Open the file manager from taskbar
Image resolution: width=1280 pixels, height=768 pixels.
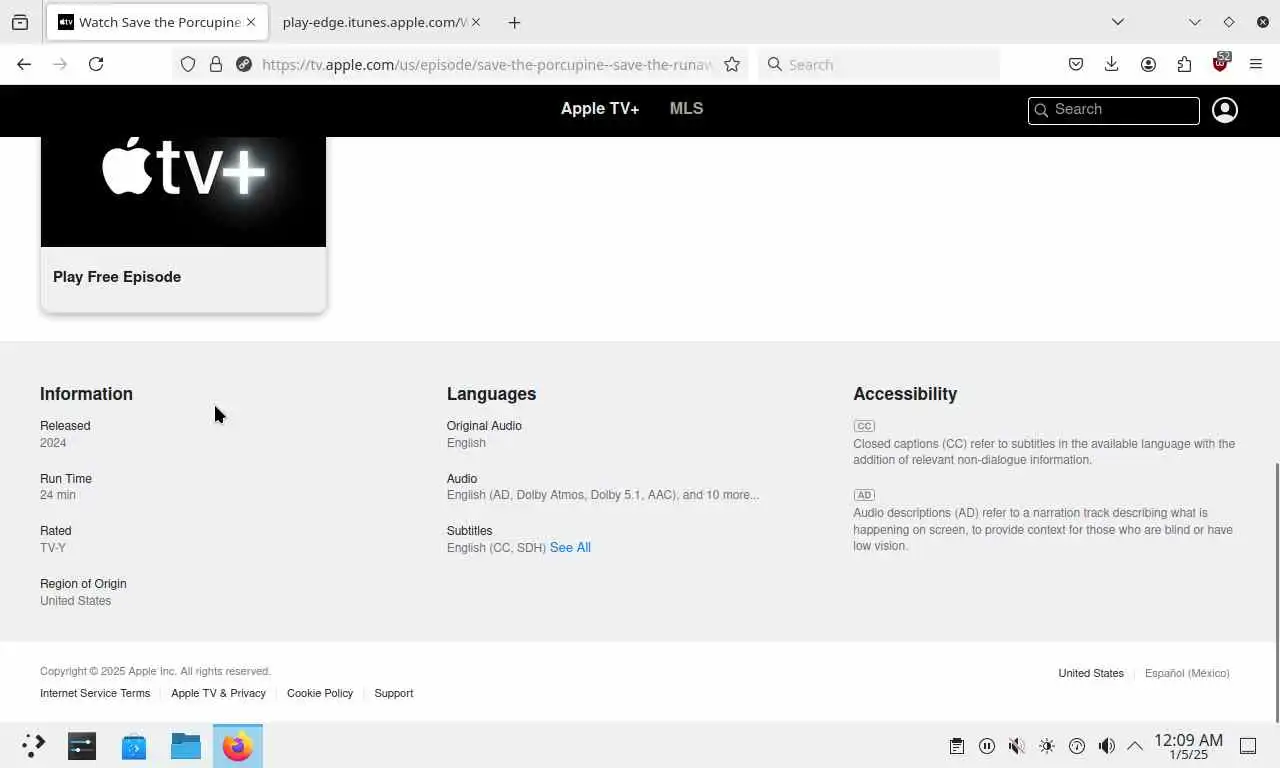click(x=186, y=746)
